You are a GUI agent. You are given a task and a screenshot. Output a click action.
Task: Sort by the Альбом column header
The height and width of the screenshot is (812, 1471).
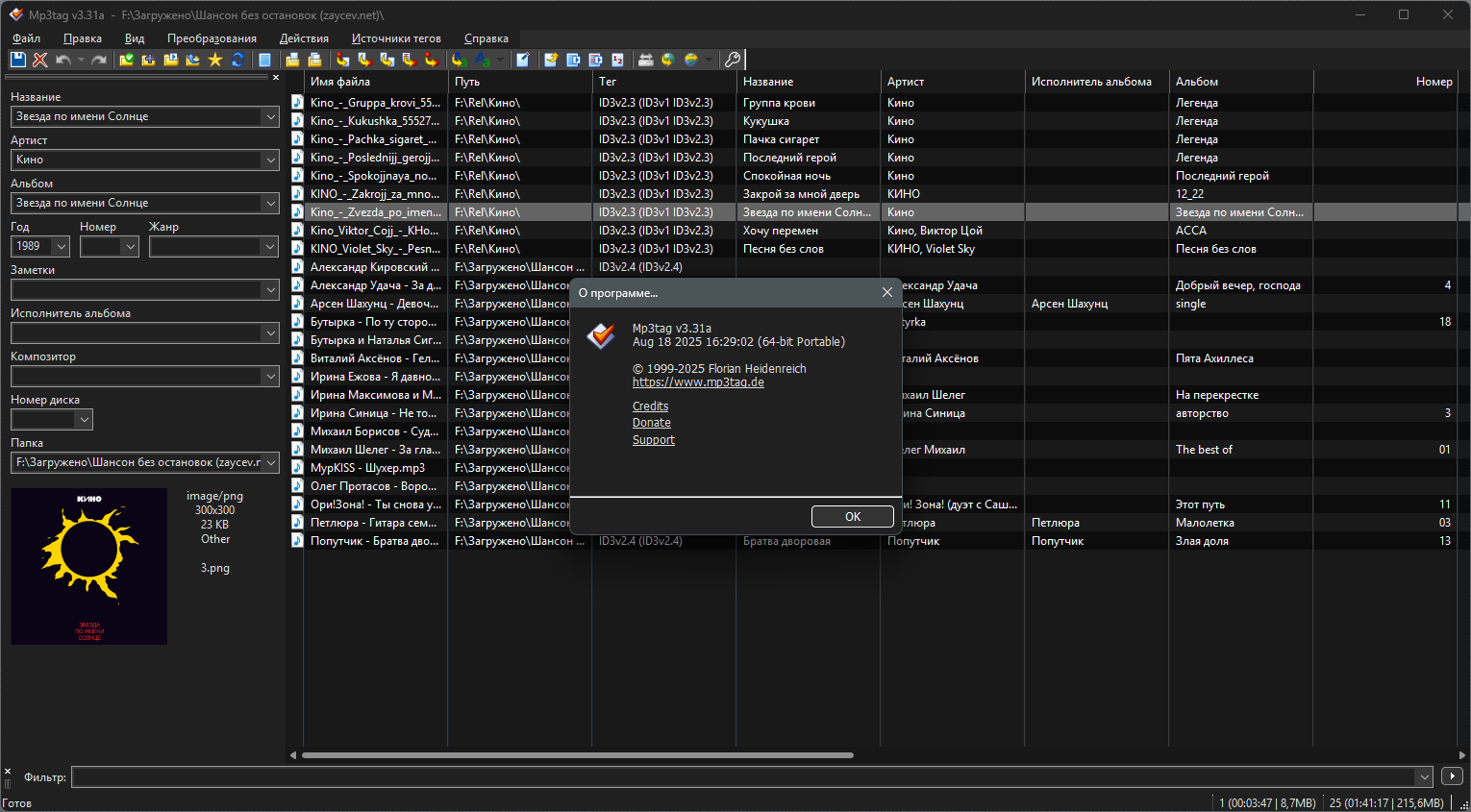click(1241, 82)
